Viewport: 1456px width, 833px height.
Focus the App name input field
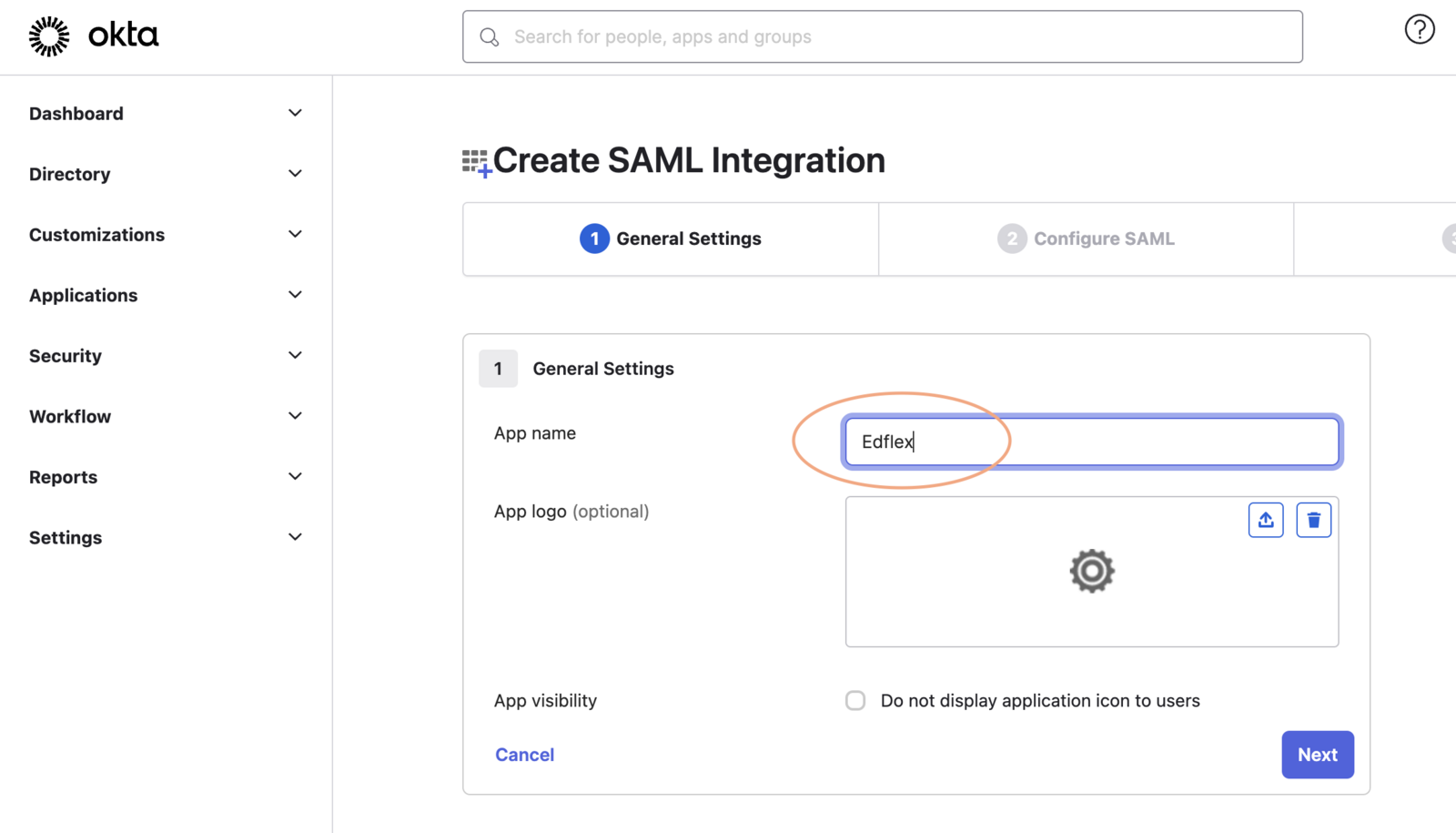(1092, 442)
